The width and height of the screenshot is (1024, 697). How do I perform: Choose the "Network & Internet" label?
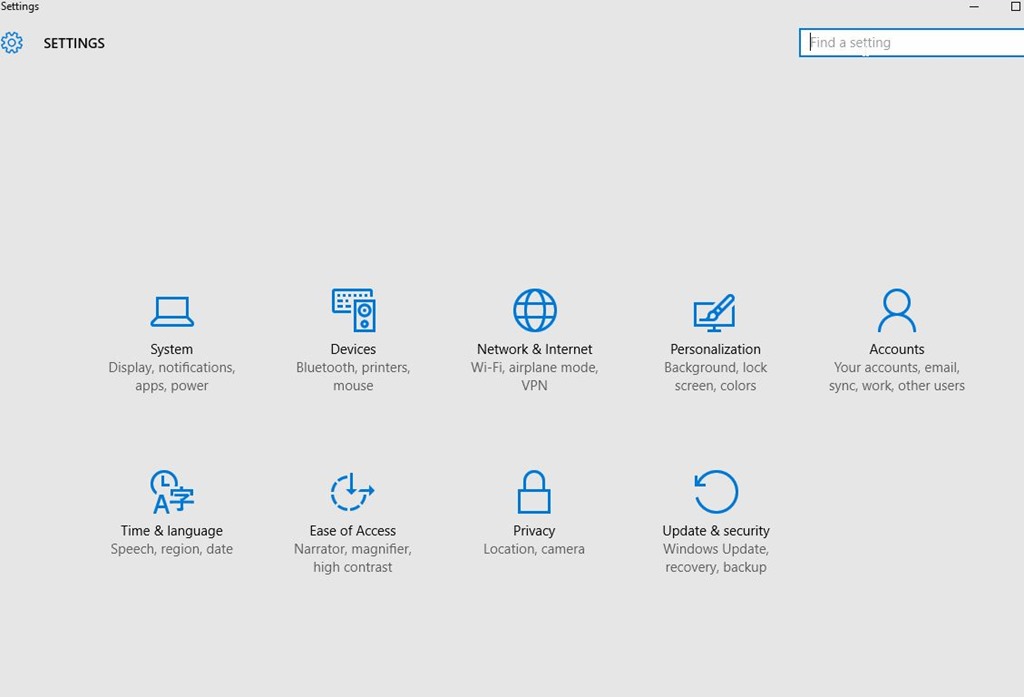coord(534,349)
